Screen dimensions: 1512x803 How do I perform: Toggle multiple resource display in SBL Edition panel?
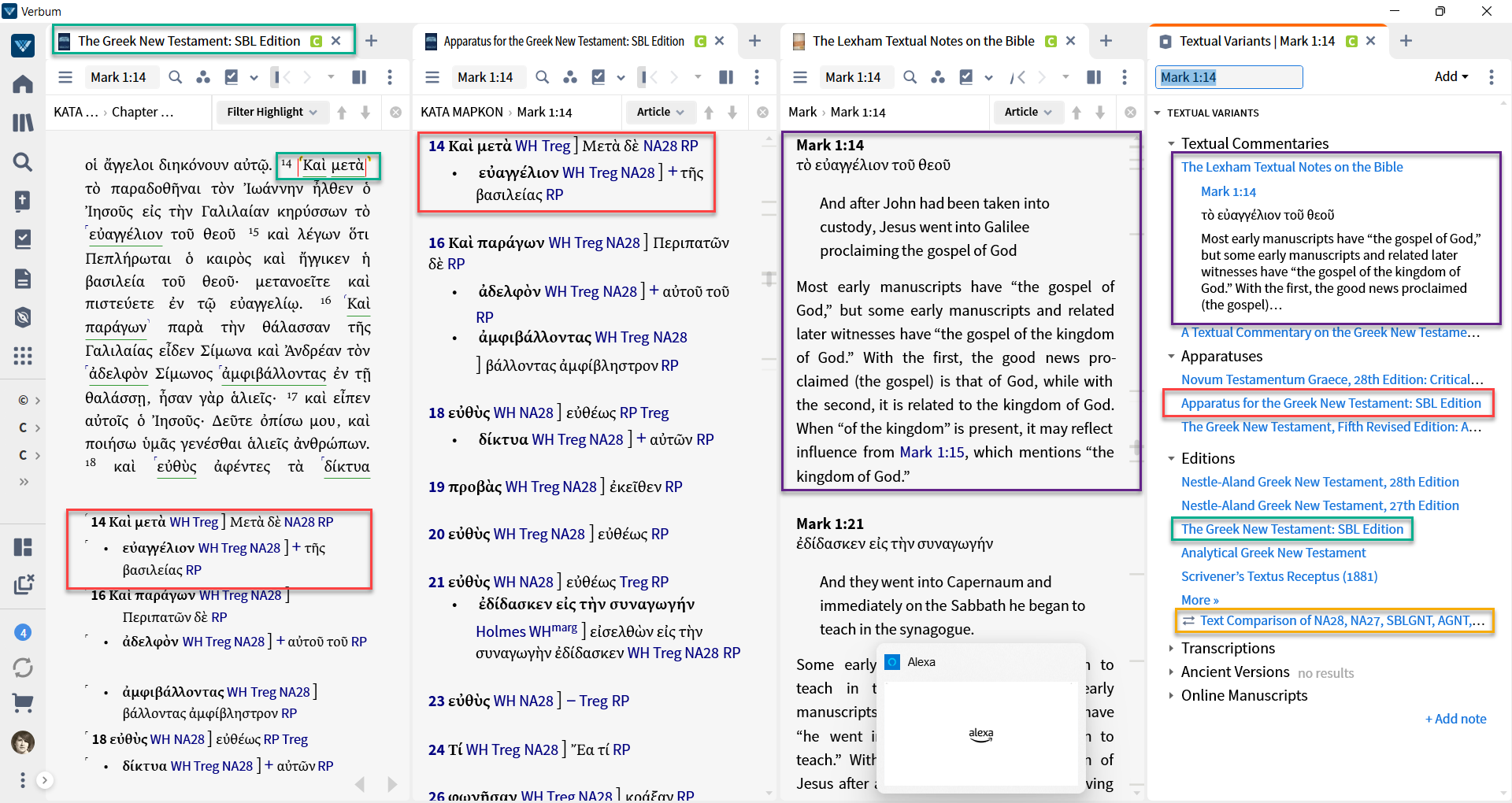tap(359, 77)
